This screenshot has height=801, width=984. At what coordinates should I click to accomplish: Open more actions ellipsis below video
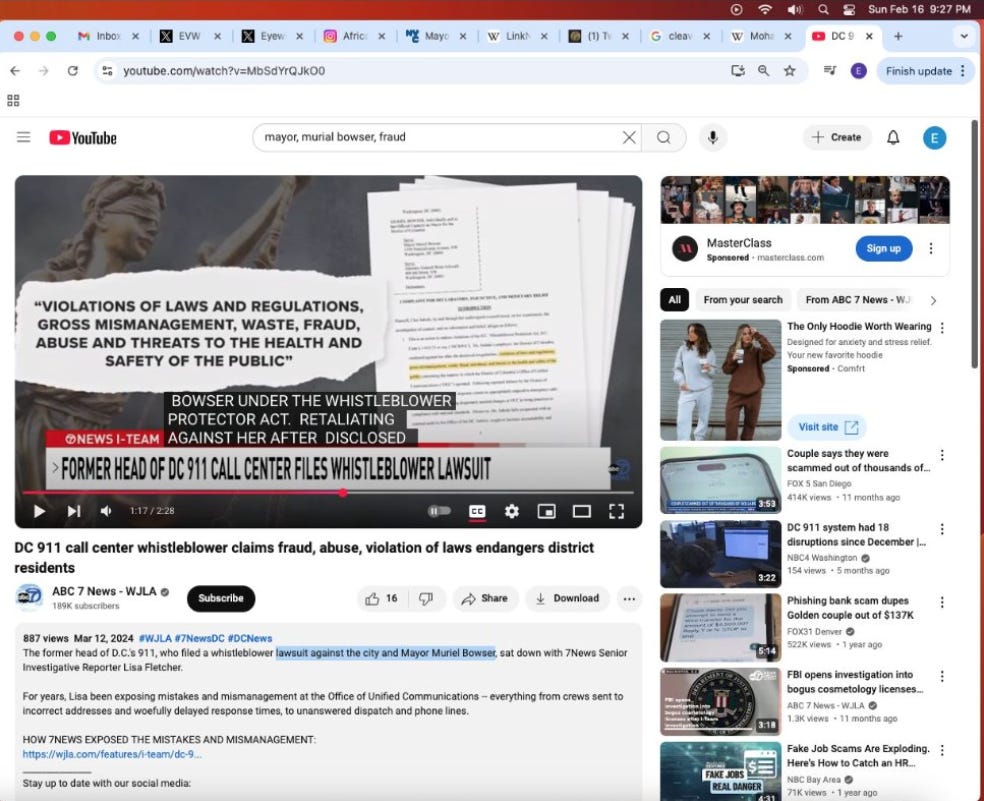pyautogui.click(x=629, y=599)
